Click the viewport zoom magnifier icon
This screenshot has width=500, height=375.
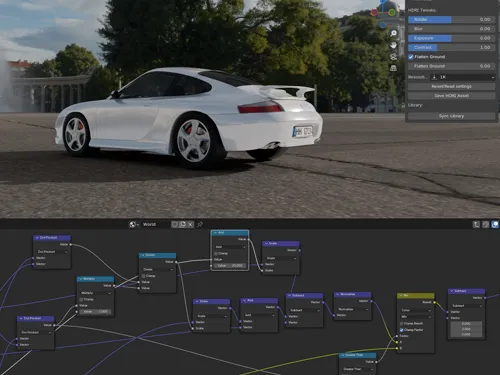[394, 33]
